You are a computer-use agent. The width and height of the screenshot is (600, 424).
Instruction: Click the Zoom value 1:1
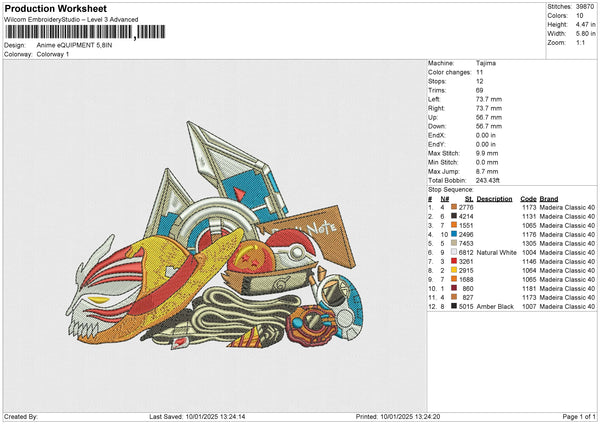(x=580, y=42)
